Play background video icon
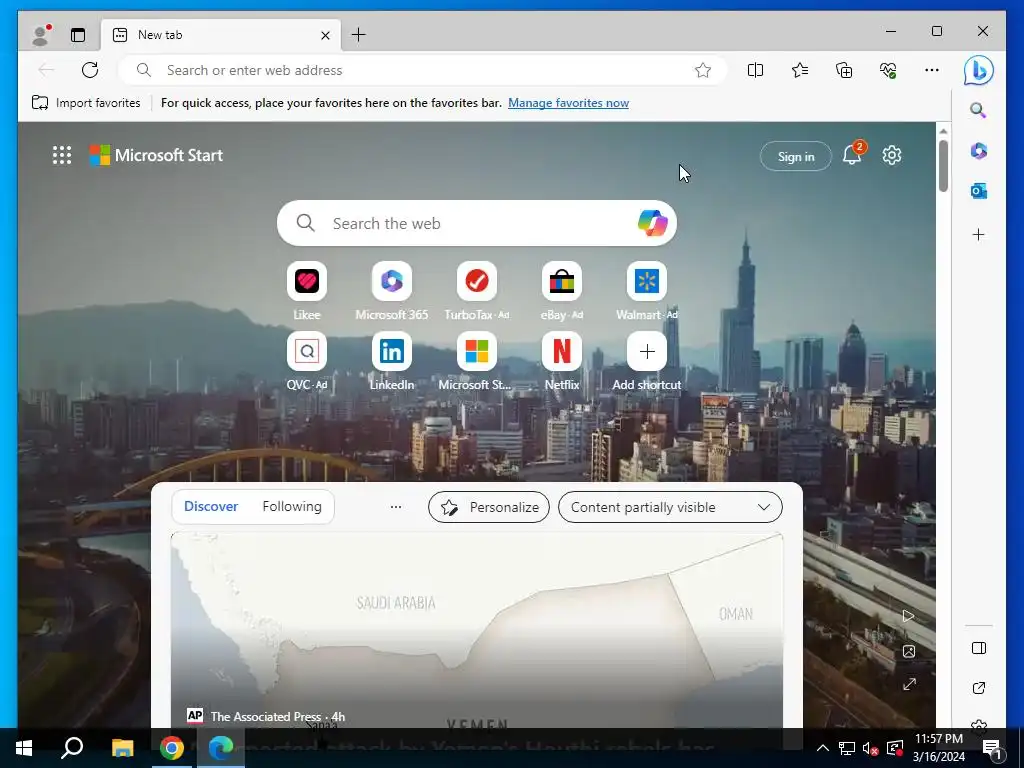The height and width of the screenshot is (768, 1024). click(908, 616)
